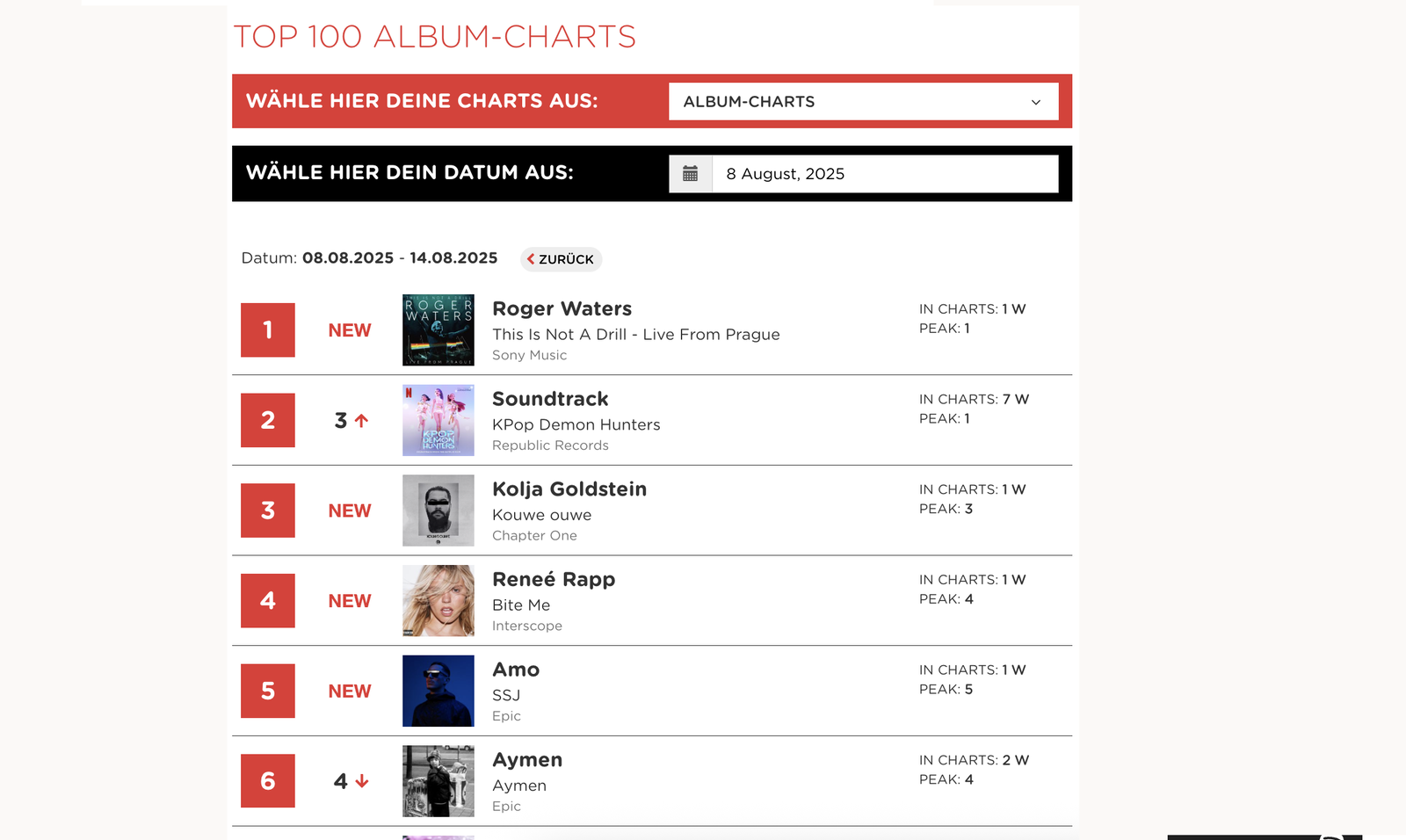Click the downward arrow beside Aymen
1406x840 pixels.
[x=361, y=778]
